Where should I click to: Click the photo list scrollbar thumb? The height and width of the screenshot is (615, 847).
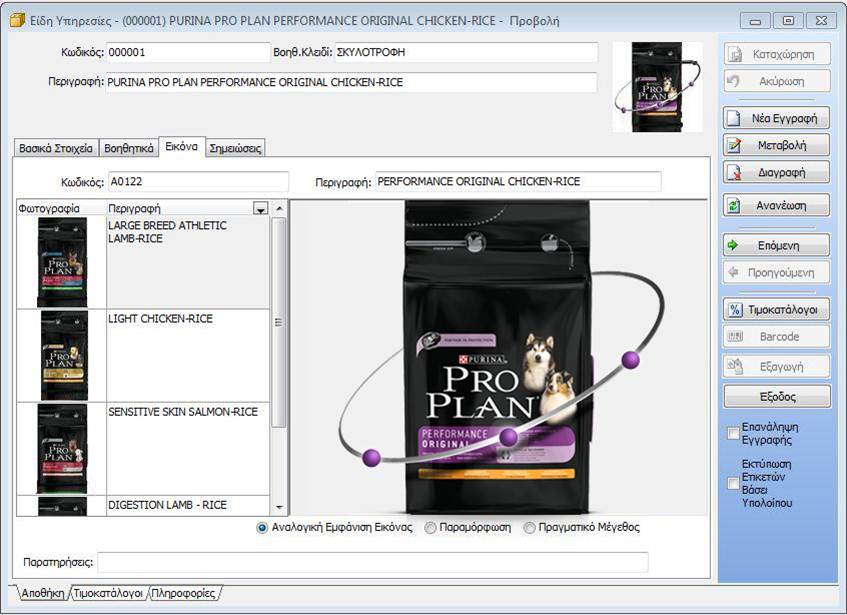(279, 322)
